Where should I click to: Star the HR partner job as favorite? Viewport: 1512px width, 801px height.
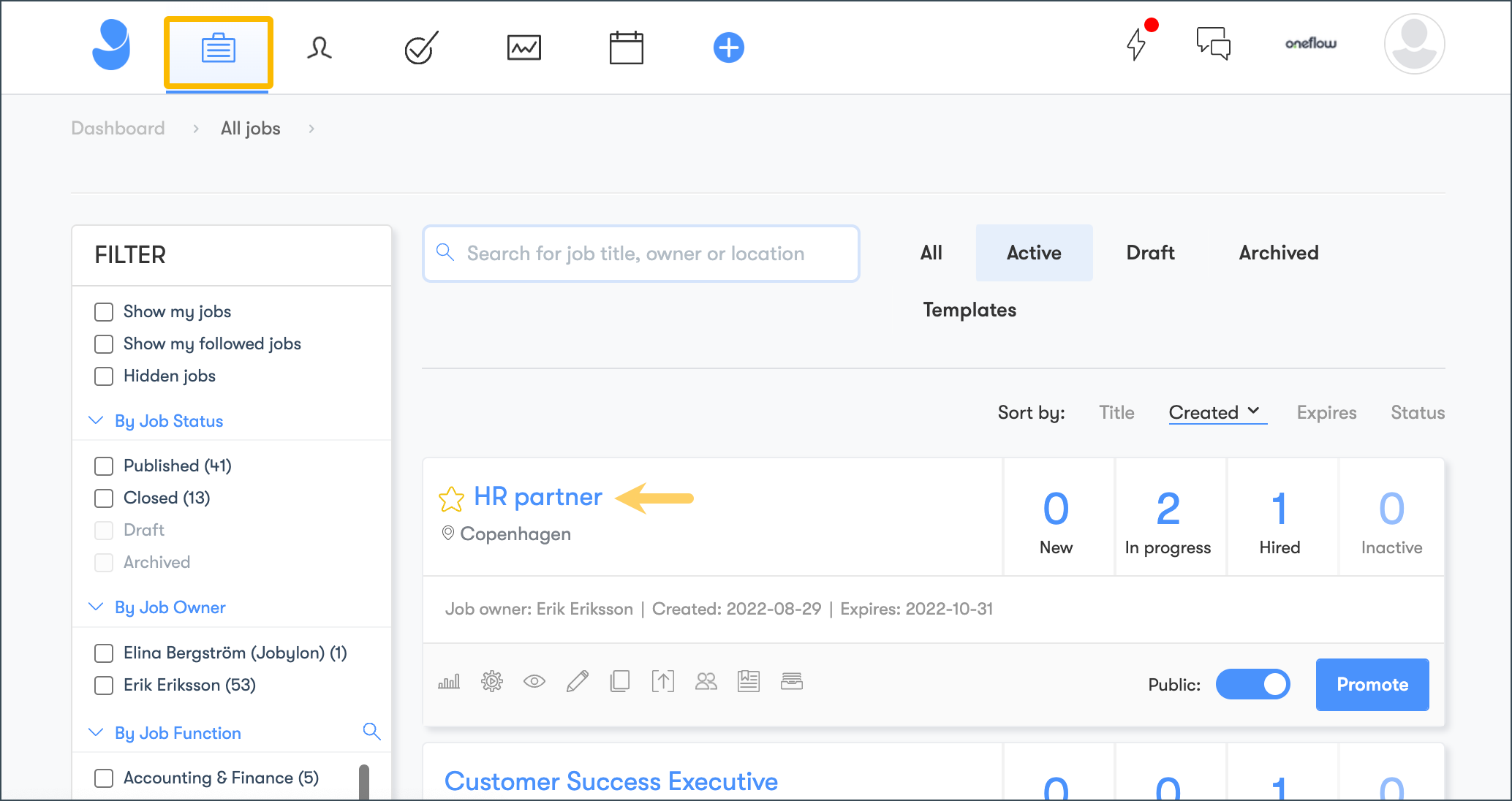tap(451, 499)
